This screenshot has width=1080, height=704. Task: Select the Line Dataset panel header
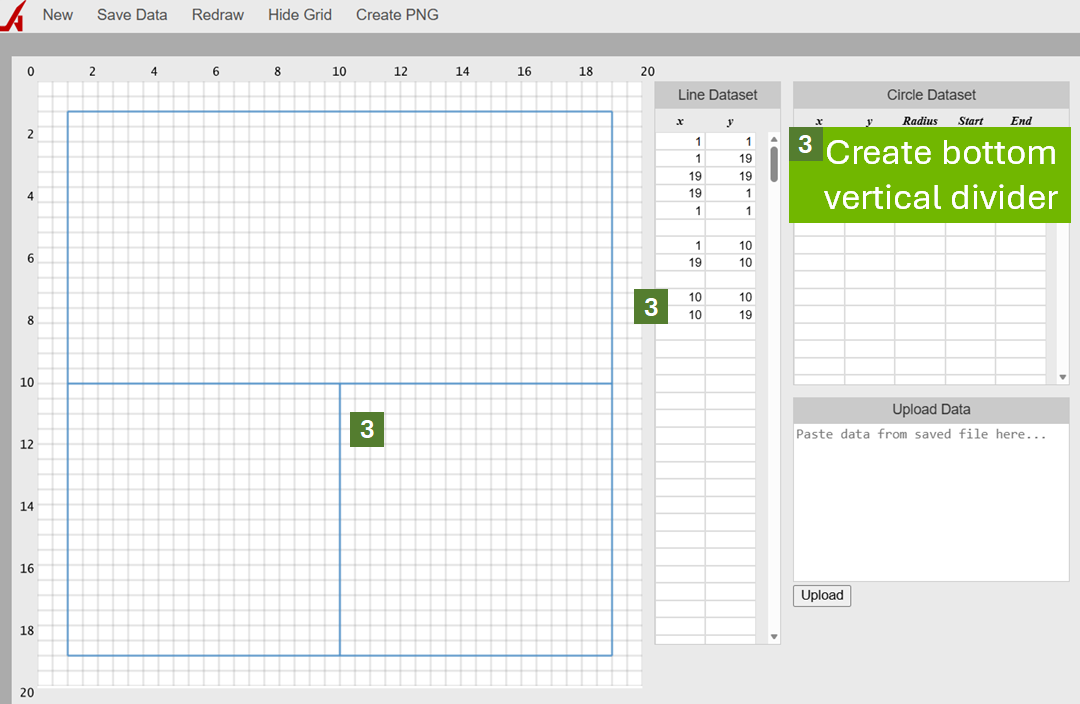pyautogui.click(x=717, y=94)
